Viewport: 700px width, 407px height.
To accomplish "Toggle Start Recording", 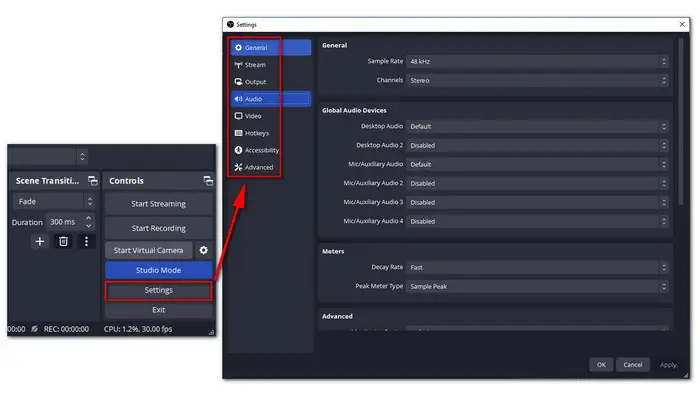I will (x=159, y=227).
